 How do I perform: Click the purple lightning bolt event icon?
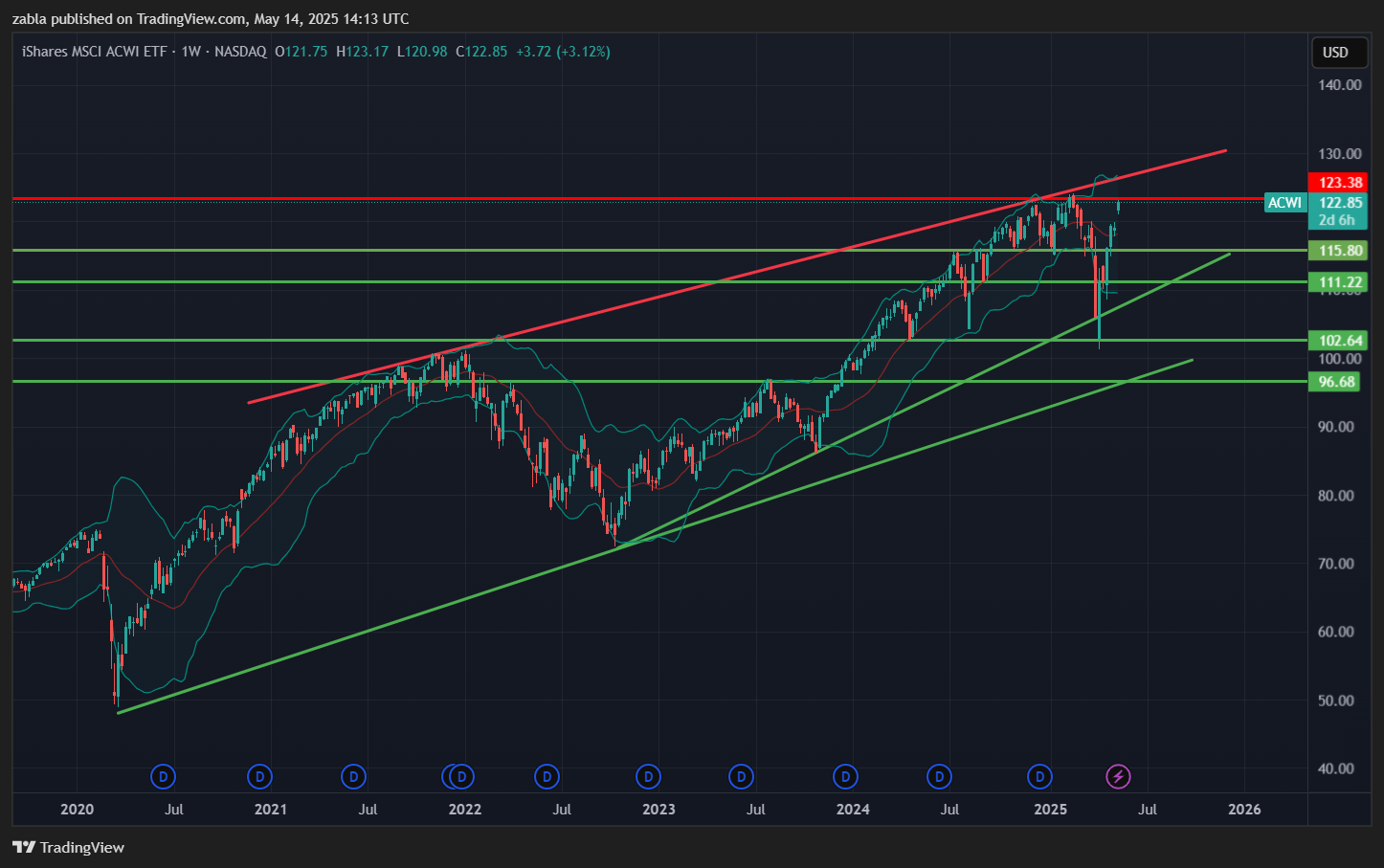click(x=1118, y=776)
